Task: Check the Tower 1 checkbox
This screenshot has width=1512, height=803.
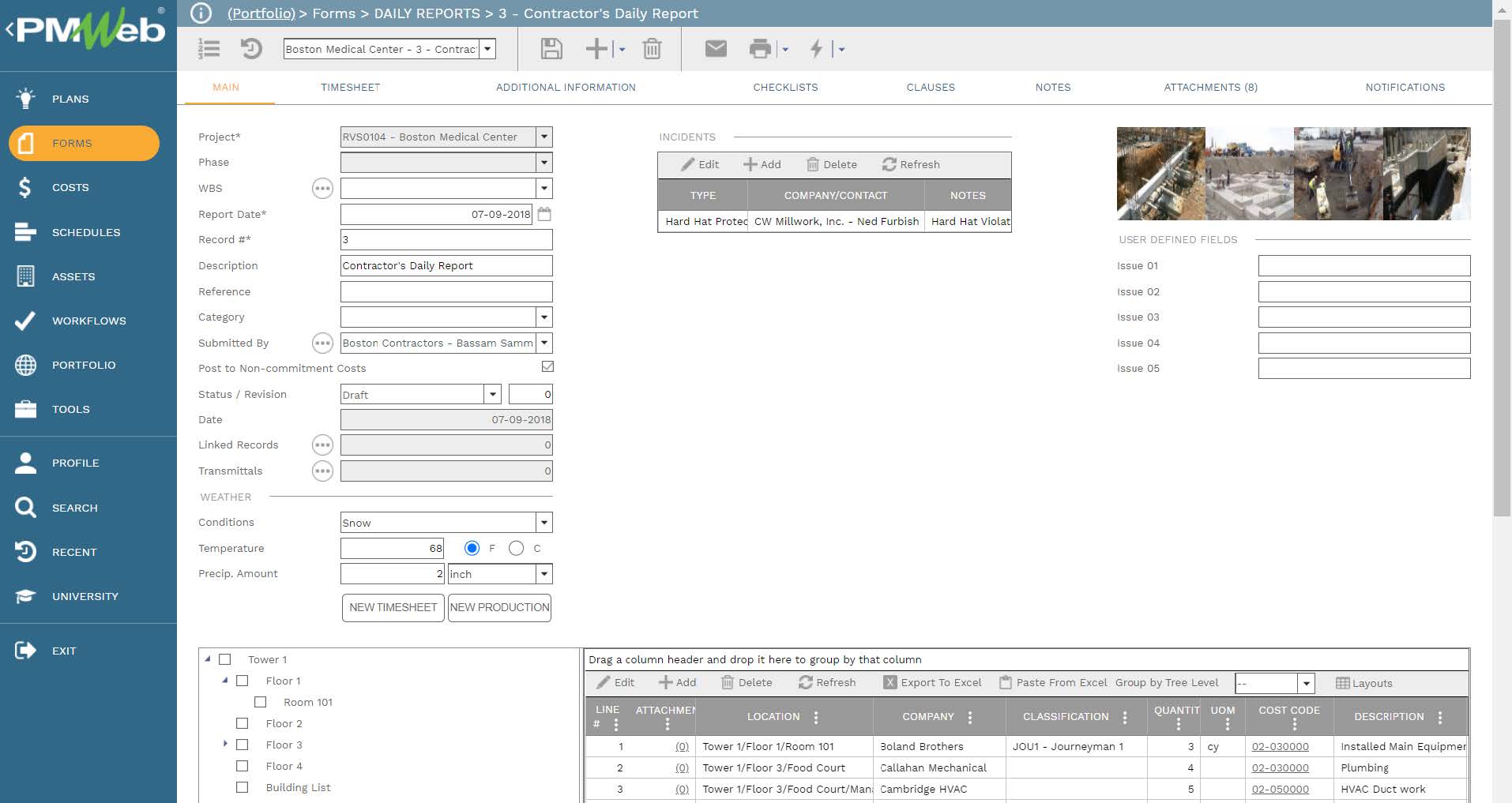Action: (x=225, y=659)
